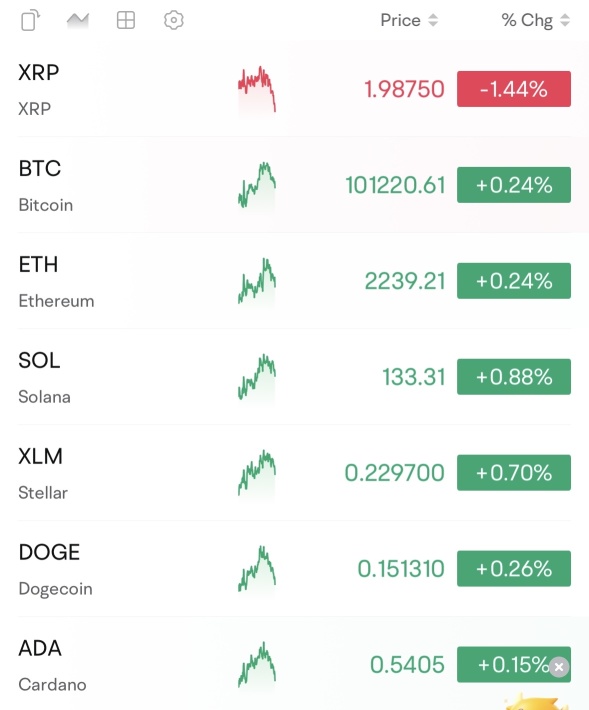Open the grid layout view icon
The width and height of the screenshot is (589, 710).
click(x=126, y=20)
